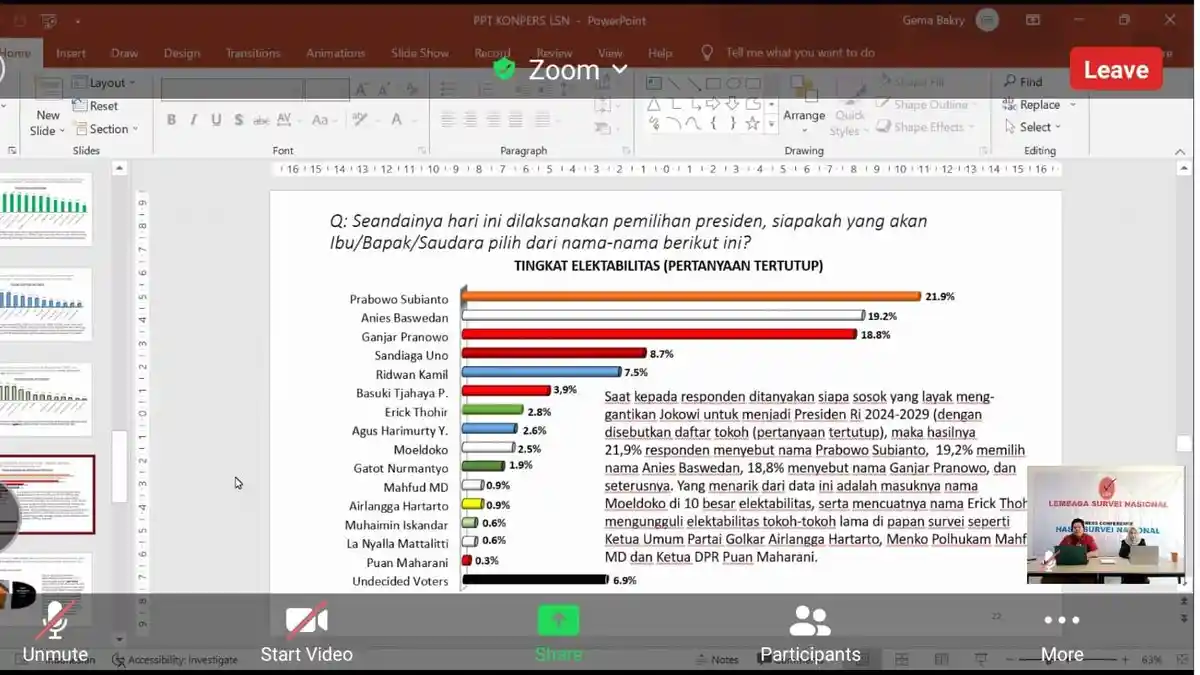Select the star shape in shapes gallery

[x=752, y=124]
